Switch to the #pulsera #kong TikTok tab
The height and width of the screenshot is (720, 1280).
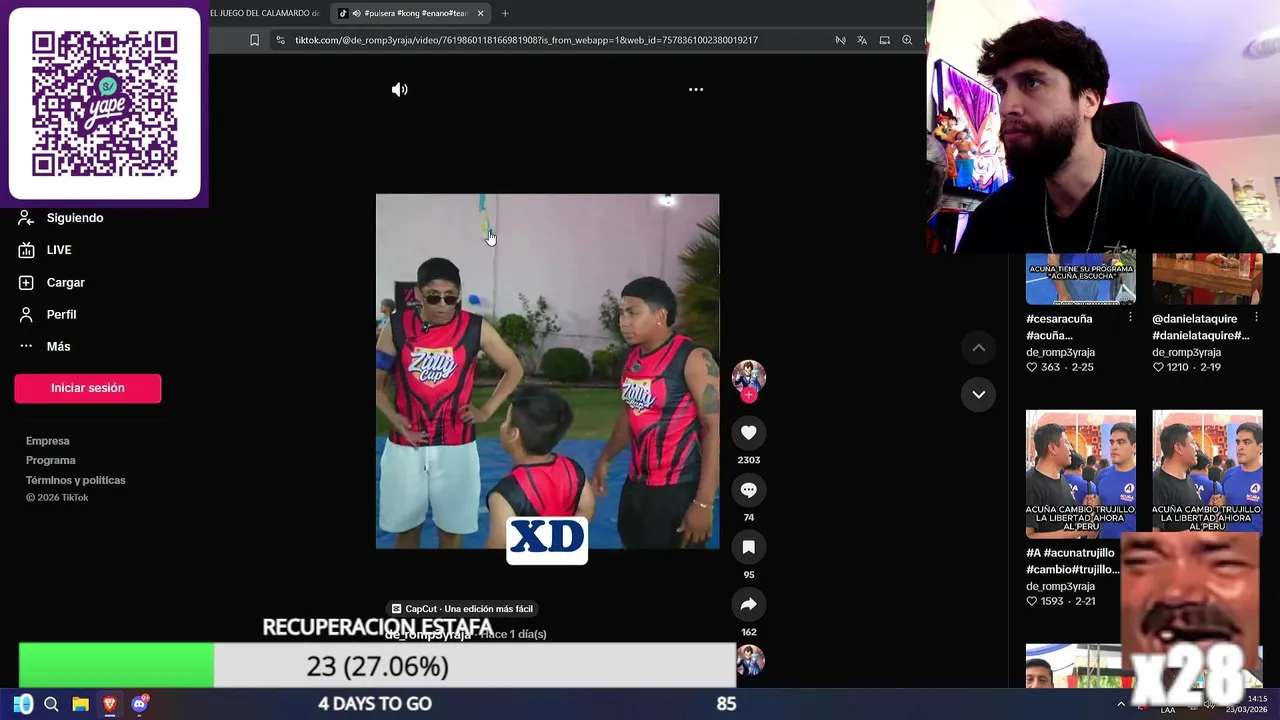point(410,13)
